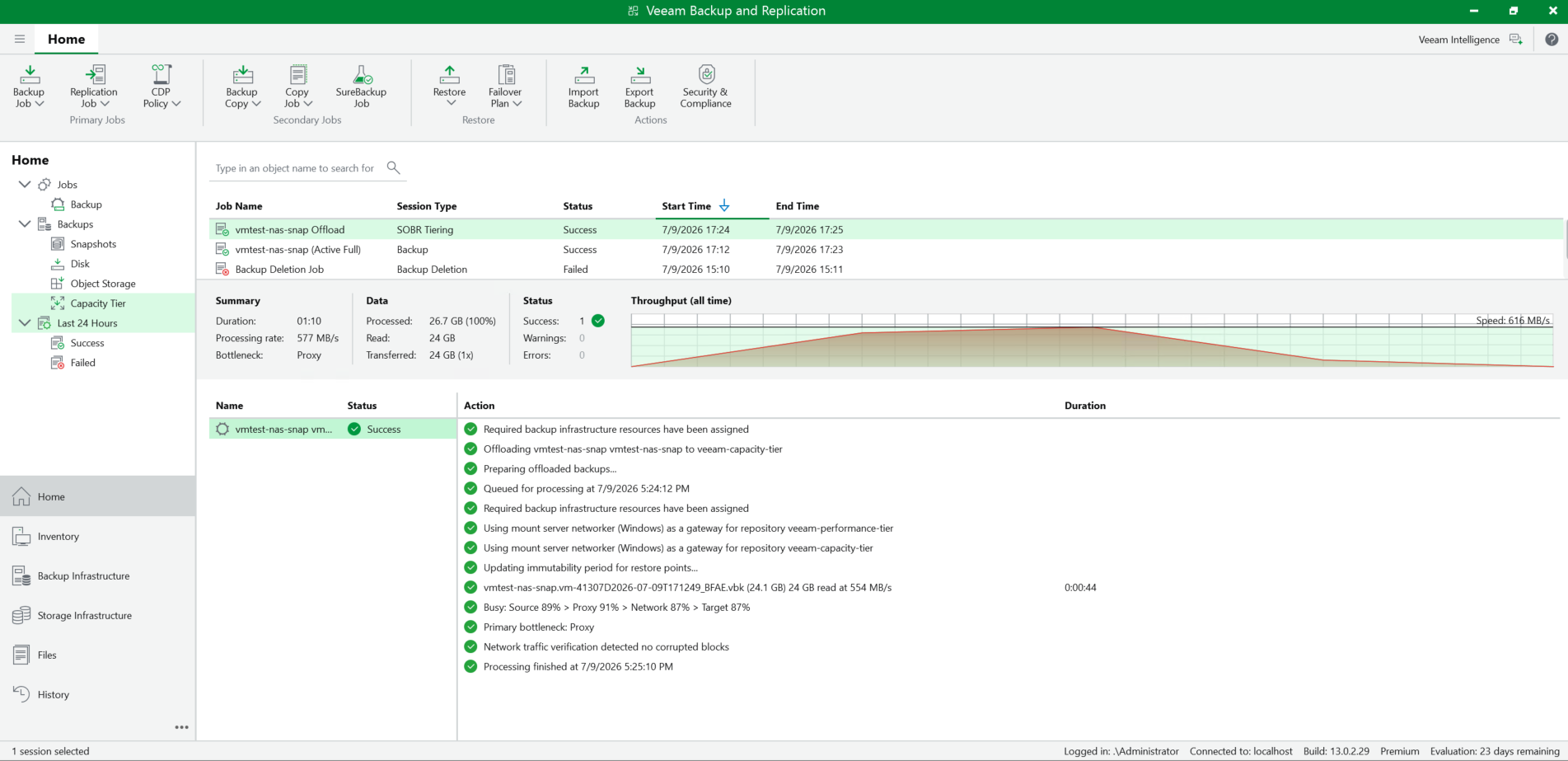Switch to the Storage Infrastructure view

(98, 615)
